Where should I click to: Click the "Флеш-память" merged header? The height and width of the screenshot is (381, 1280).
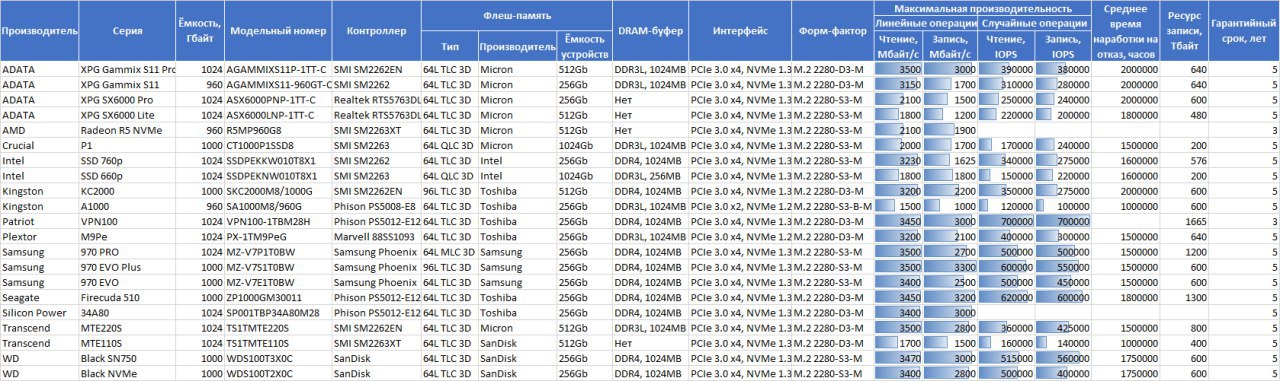click(x=515, y=17)
